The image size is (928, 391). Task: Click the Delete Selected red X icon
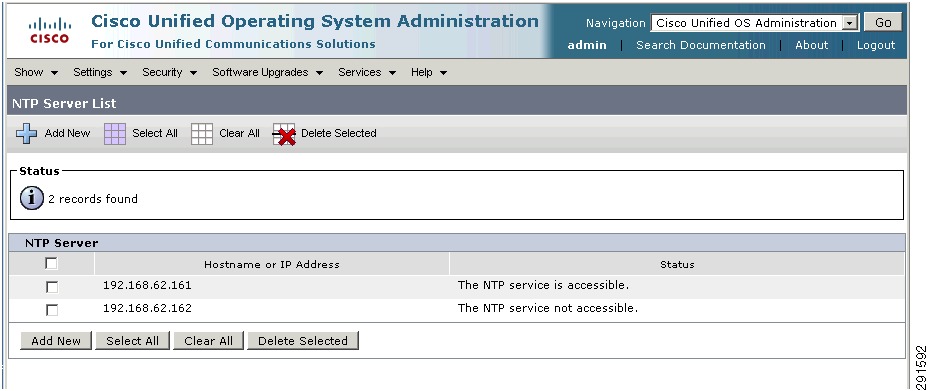(284, 135)
